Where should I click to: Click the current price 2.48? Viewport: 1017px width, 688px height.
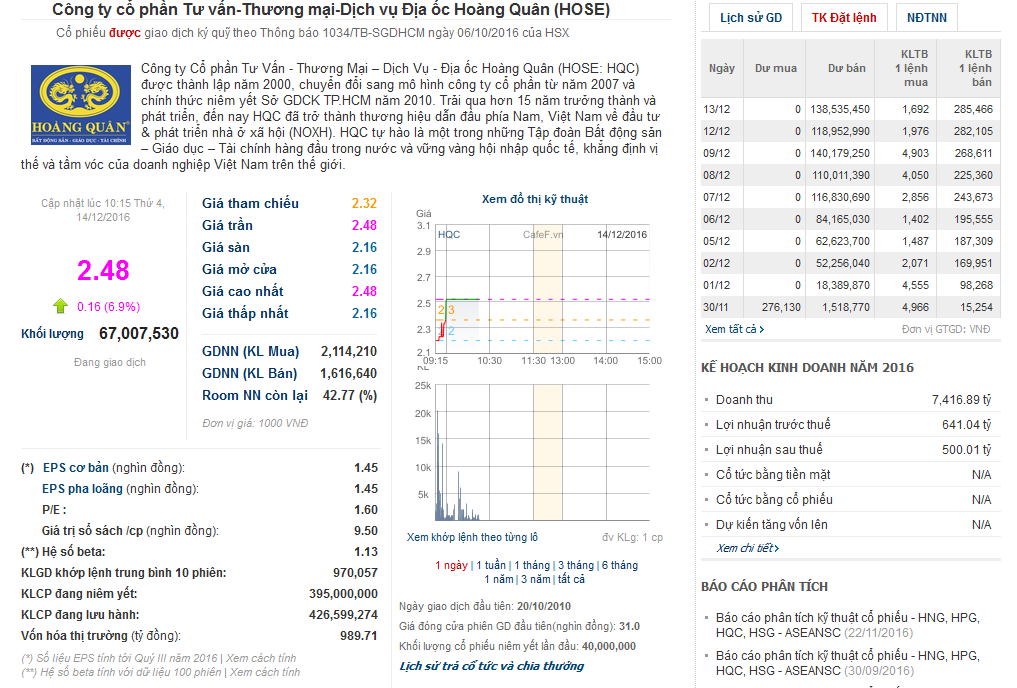tap(103, 270)
